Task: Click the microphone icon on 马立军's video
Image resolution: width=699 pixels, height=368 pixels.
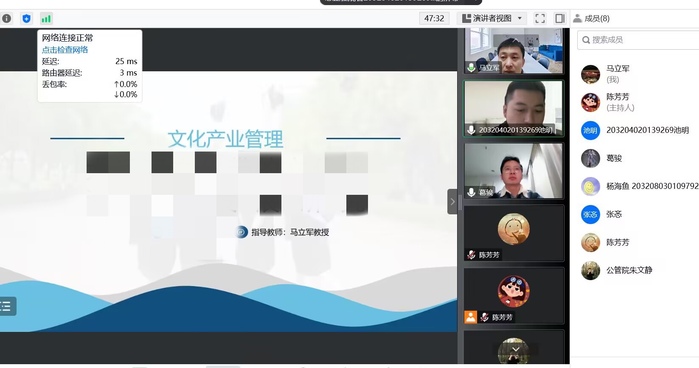Action: click(471, 68)
